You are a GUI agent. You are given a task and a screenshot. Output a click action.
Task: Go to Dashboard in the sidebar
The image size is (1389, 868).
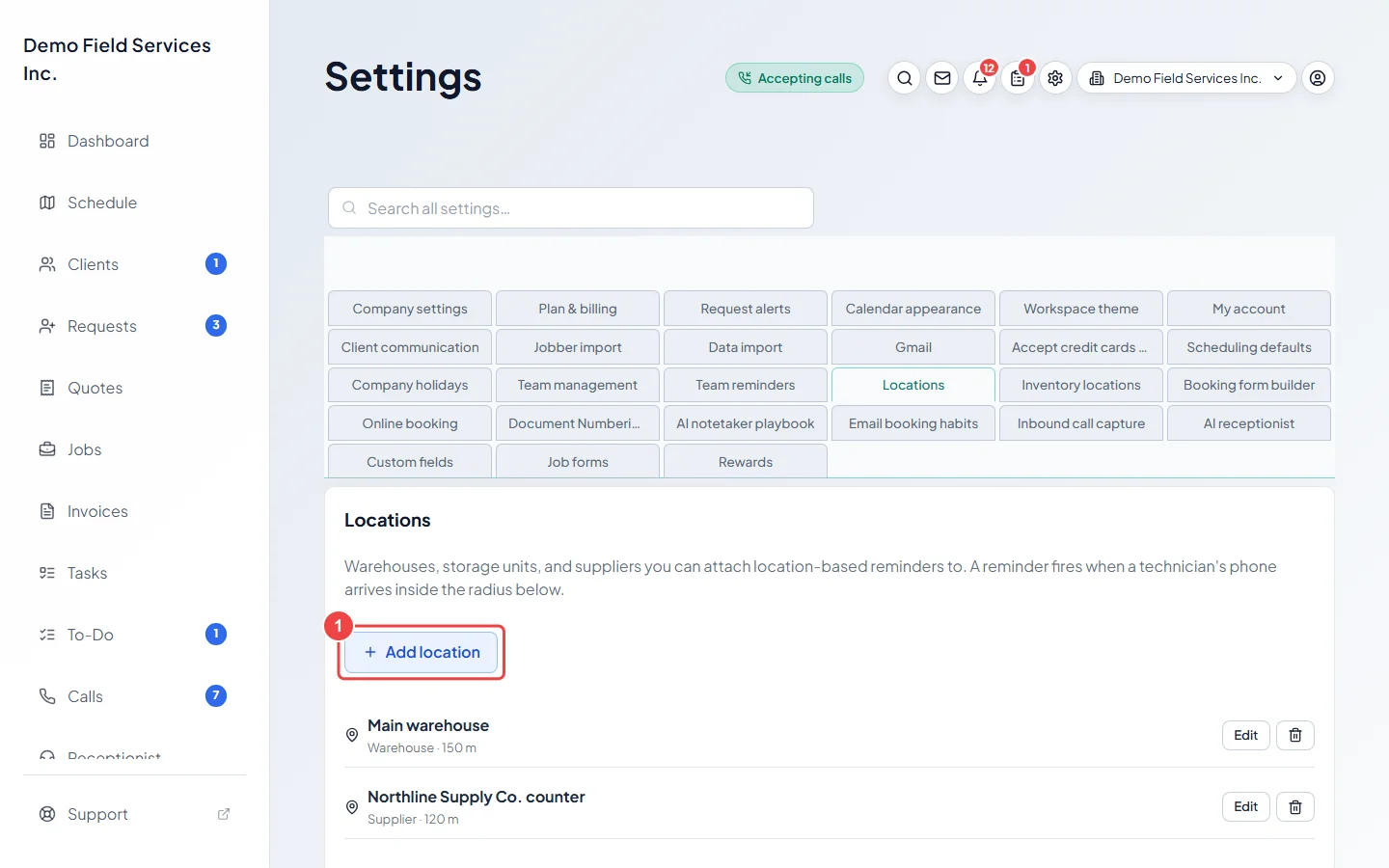coord(135,141)
